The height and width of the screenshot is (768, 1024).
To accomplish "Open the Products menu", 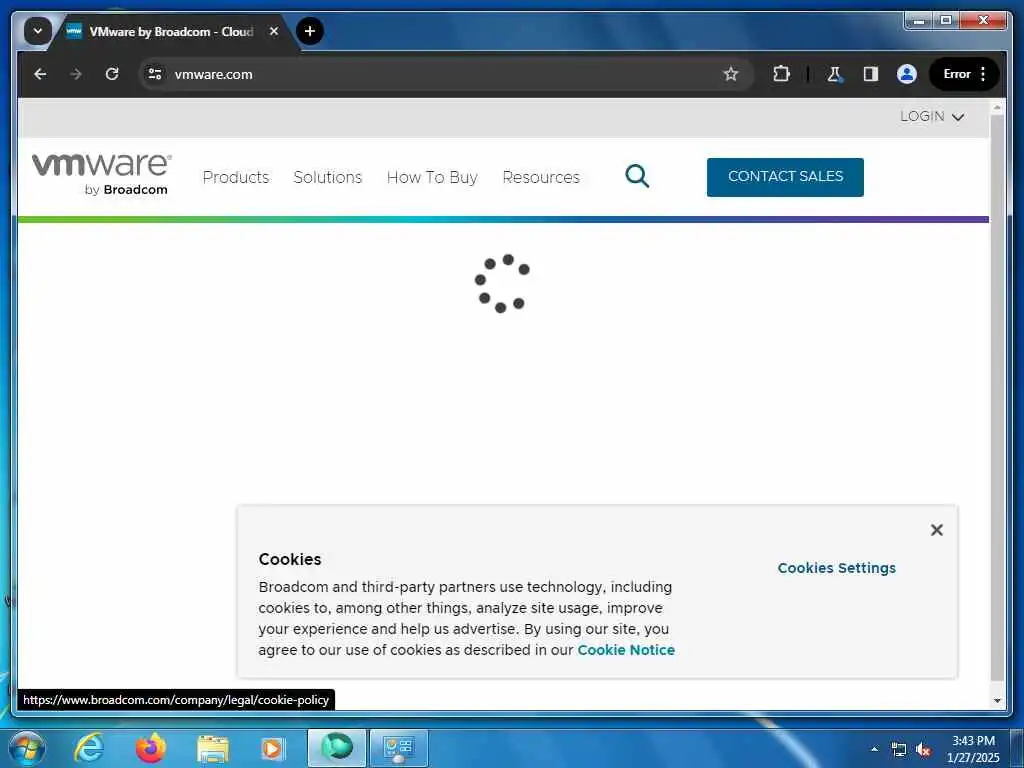I will click(x=236, y=177).
